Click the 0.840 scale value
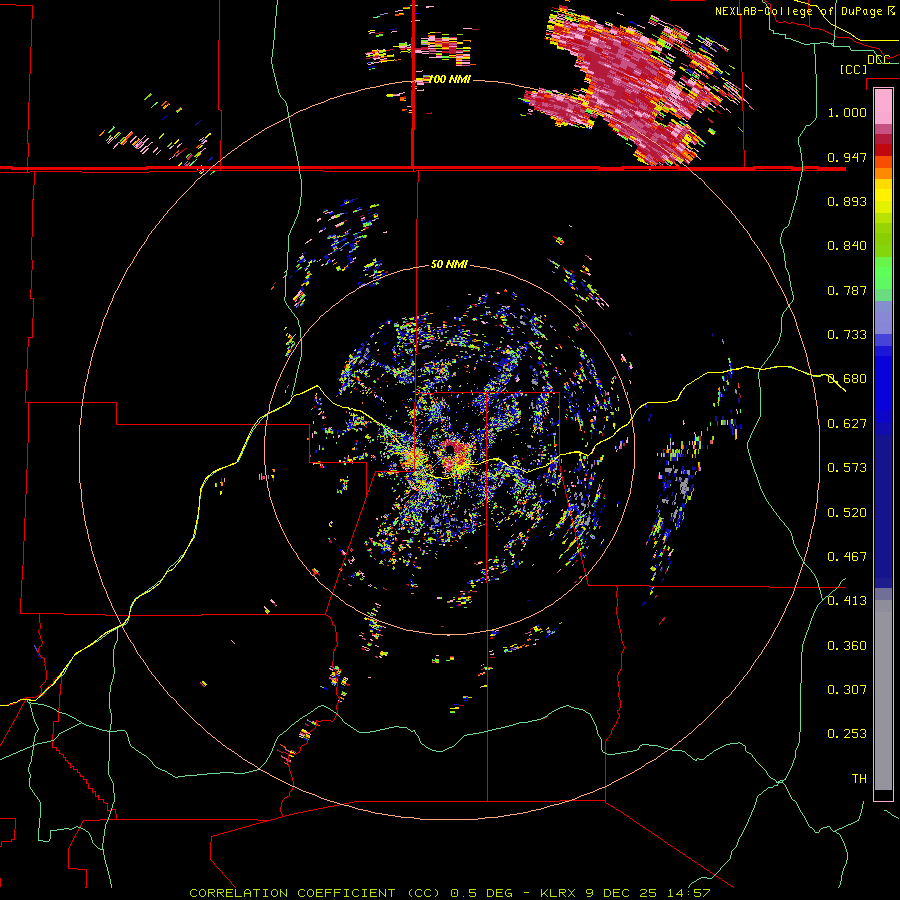The width and height of the screenshot is (900, 900). coord(847,246)
